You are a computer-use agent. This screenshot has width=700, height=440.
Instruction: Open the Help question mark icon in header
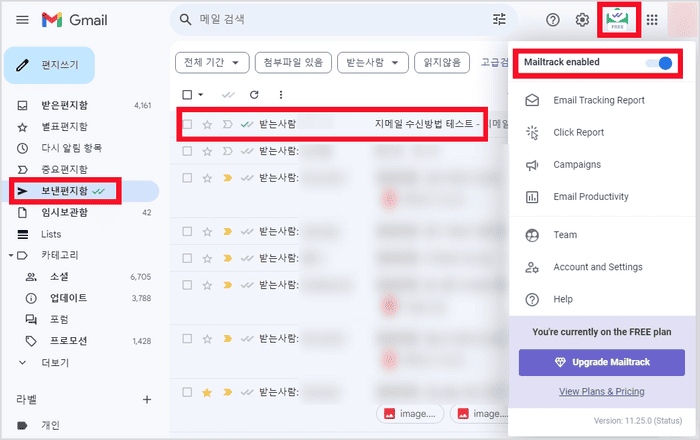tap(553, 20)
